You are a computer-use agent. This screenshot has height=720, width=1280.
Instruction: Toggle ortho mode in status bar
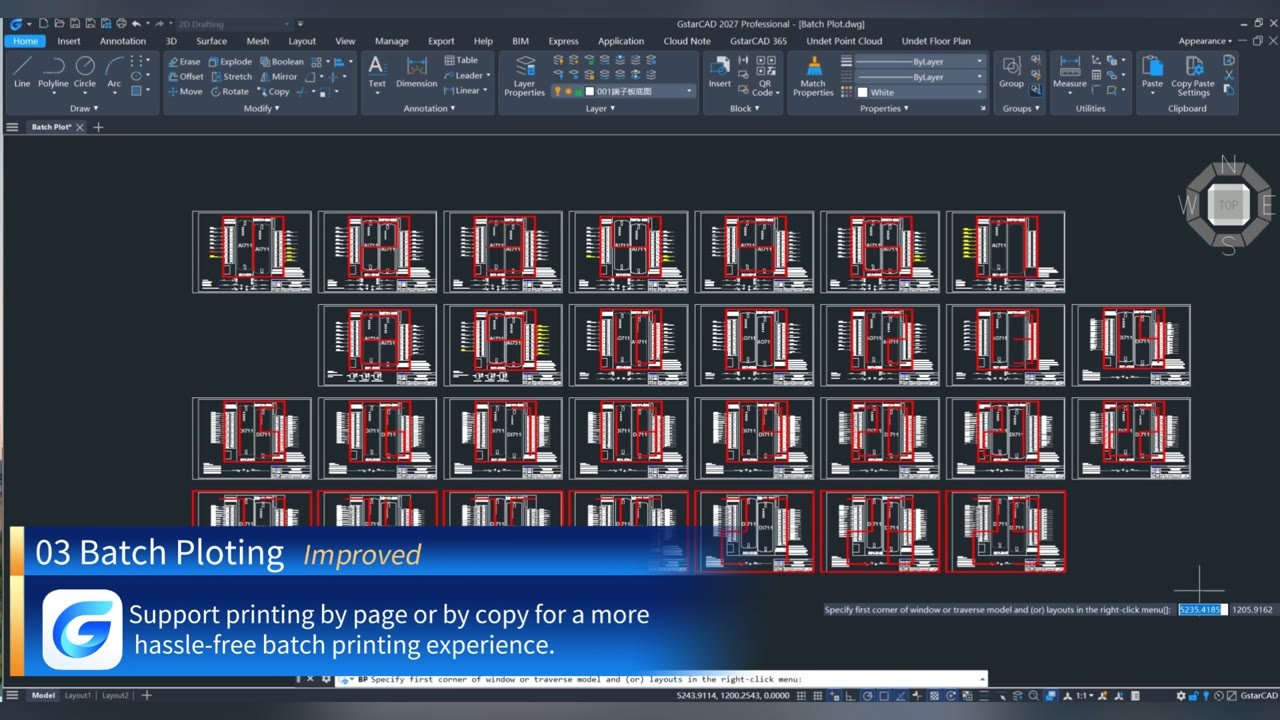point(850,695)
